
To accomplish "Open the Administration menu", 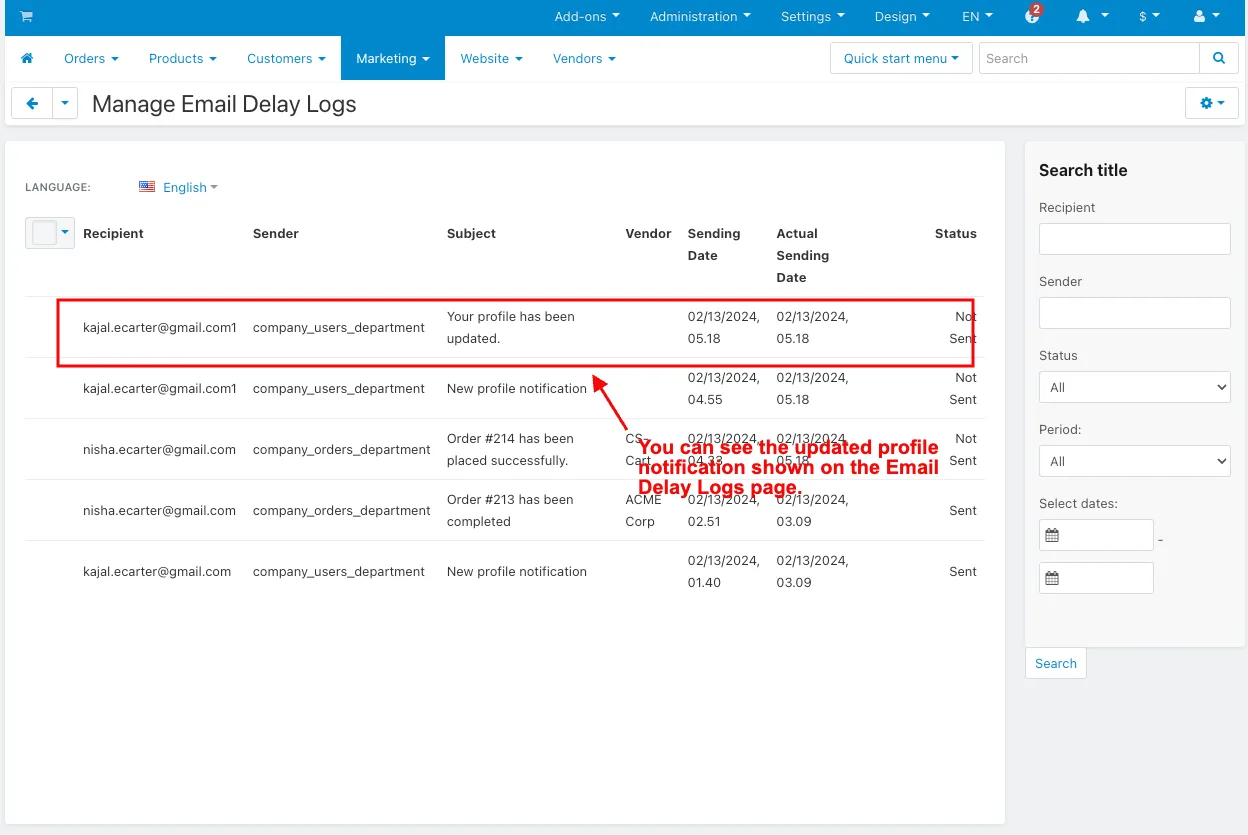I will coord(700,16).
